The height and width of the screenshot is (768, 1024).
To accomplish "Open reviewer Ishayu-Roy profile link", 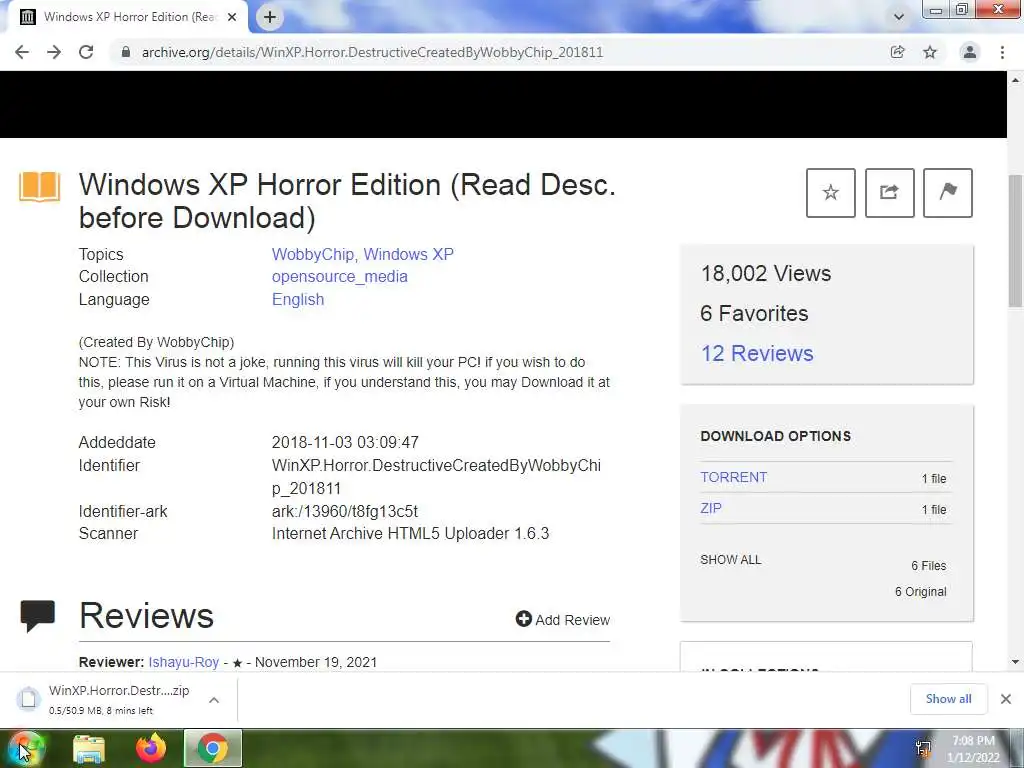I will tap(184, 662).
